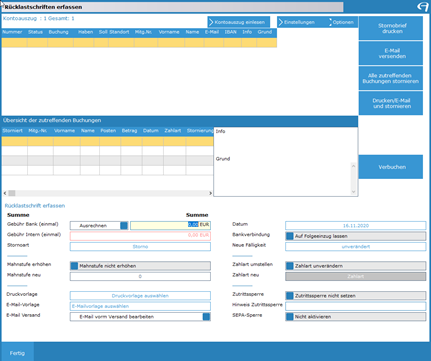Open the Druckvorlage auswählen selector
Viewport: 431px width, 361px height.
(x=140, y=296)
